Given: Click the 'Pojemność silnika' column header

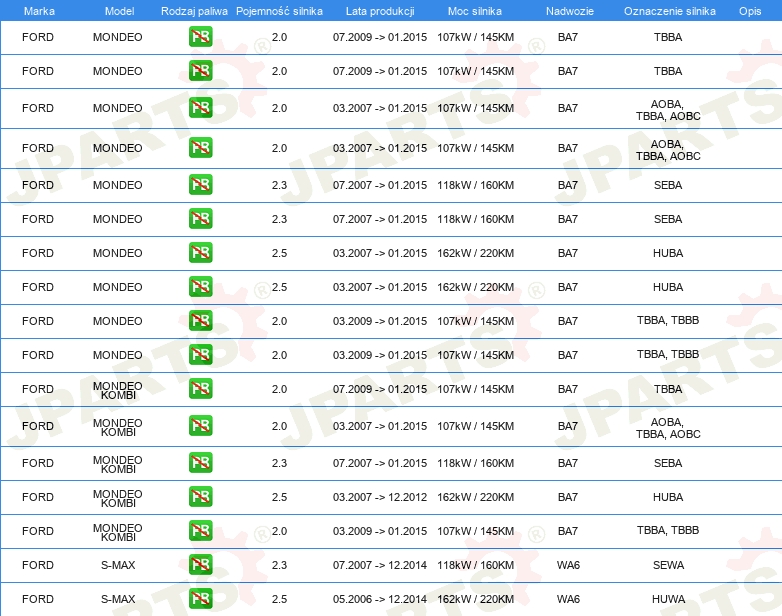Looking at the screenshot, I should pos(279,11).
